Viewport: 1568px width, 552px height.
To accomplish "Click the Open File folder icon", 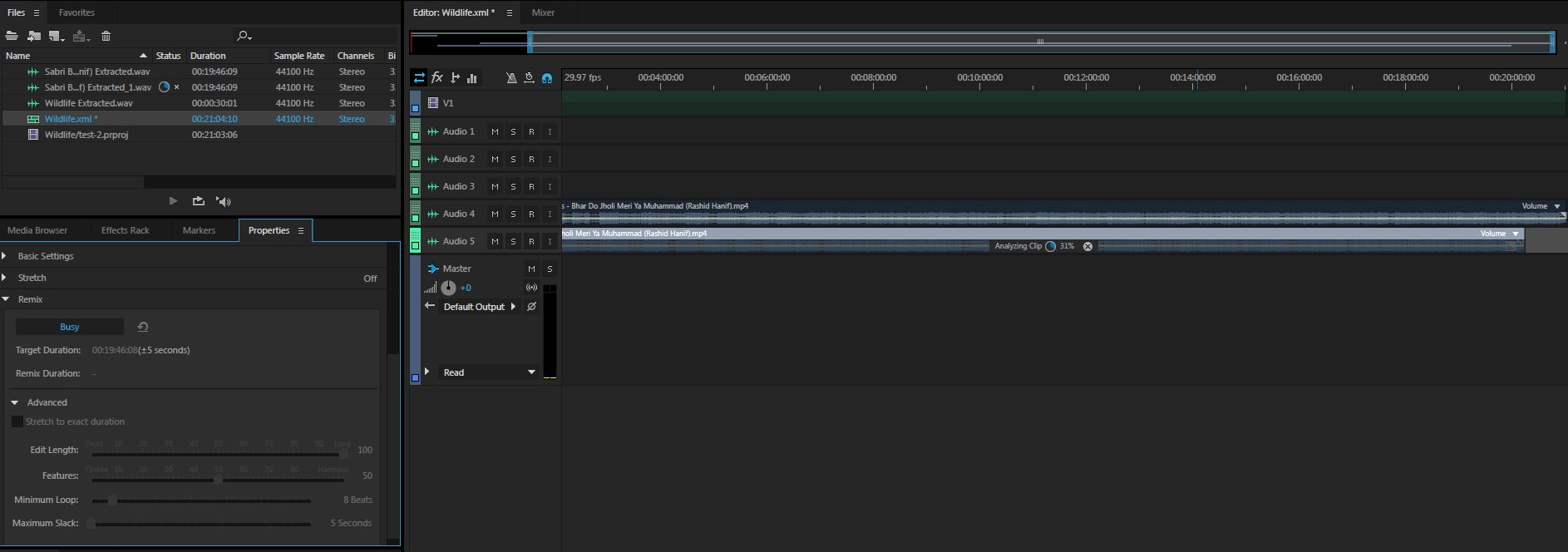I will (x=12, y=36).
